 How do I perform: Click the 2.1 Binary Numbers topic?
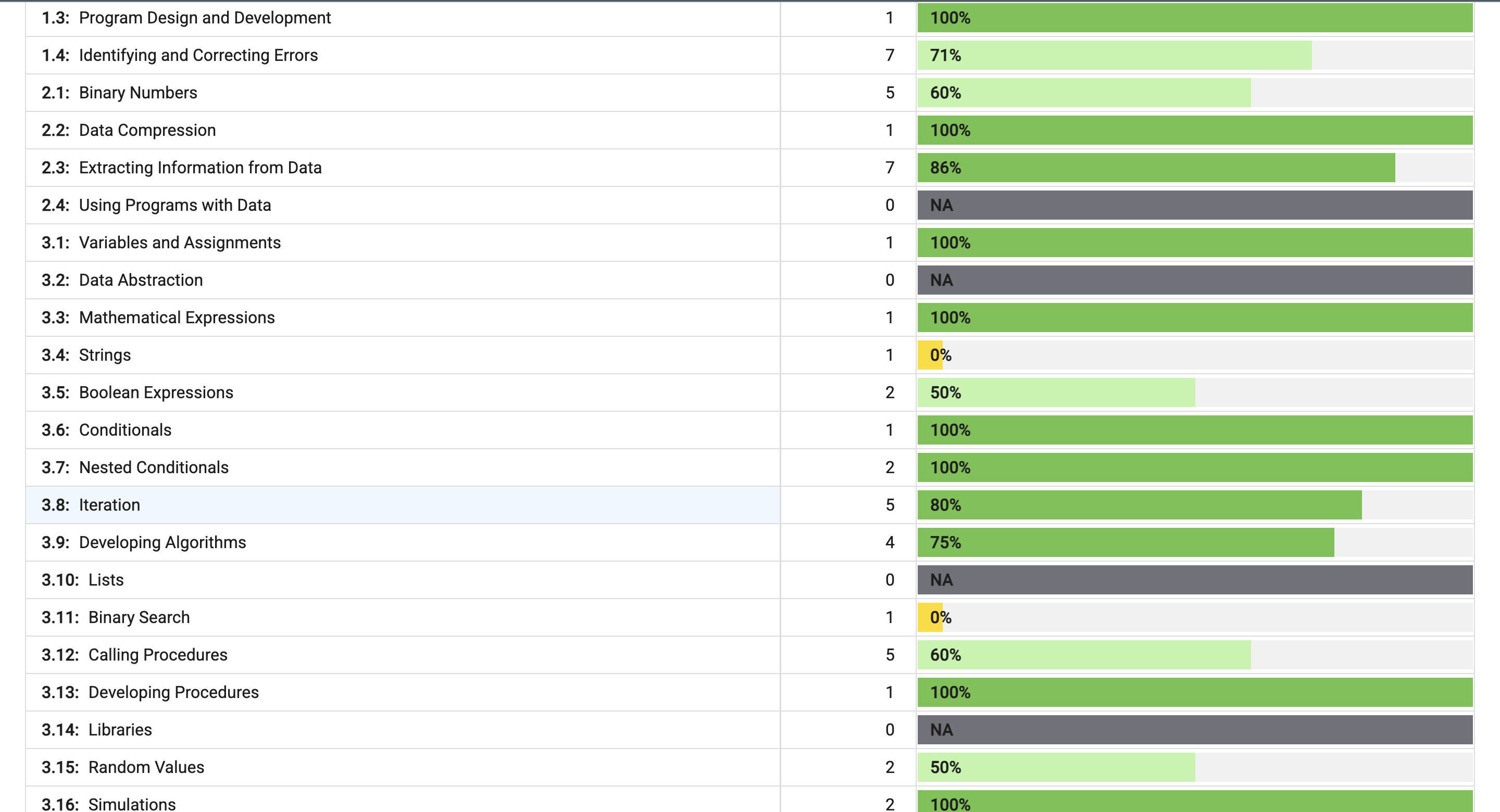click(138, 93)
